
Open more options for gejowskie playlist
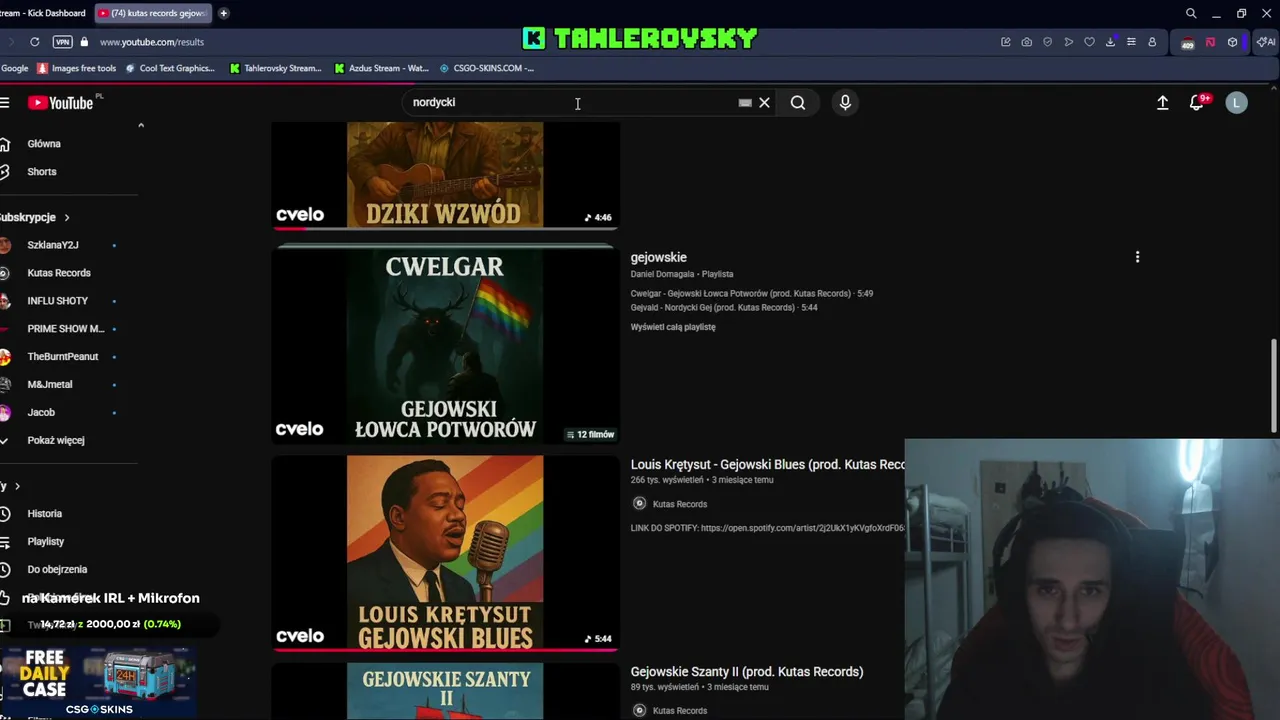pos(1137,257)
